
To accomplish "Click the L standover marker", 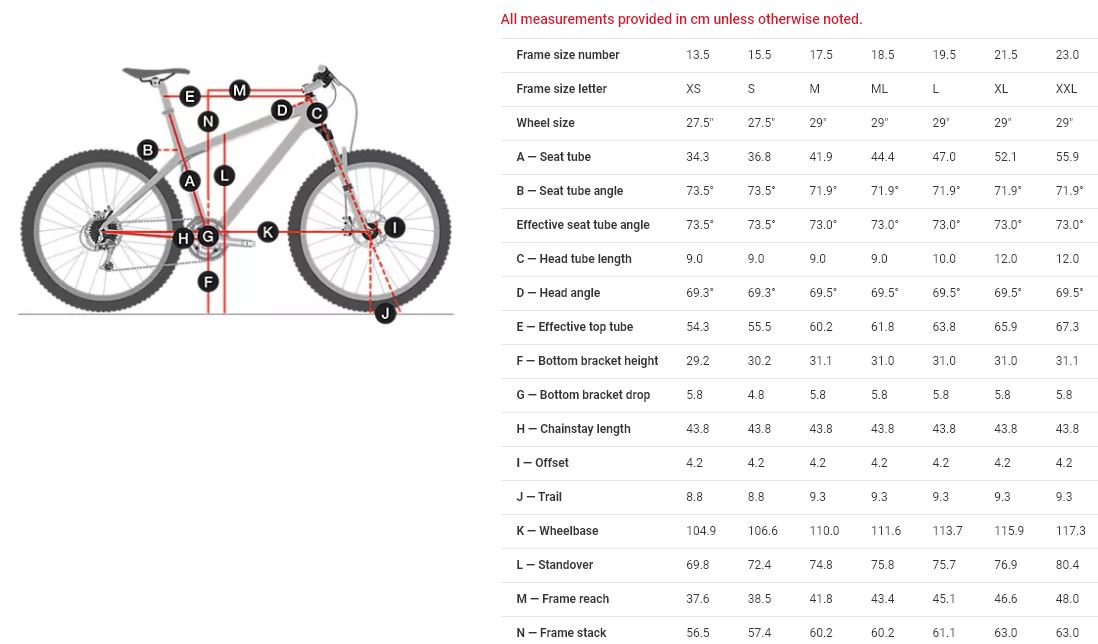I will (x=224, y=175).
